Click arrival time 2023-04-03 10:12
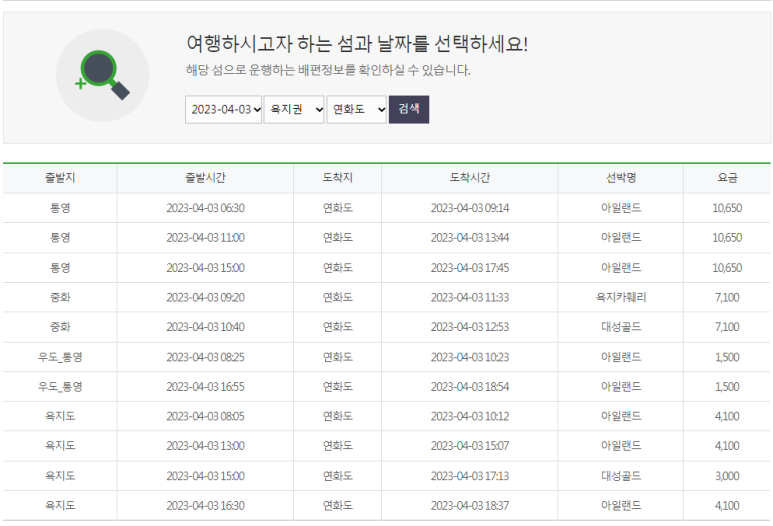 469,416
